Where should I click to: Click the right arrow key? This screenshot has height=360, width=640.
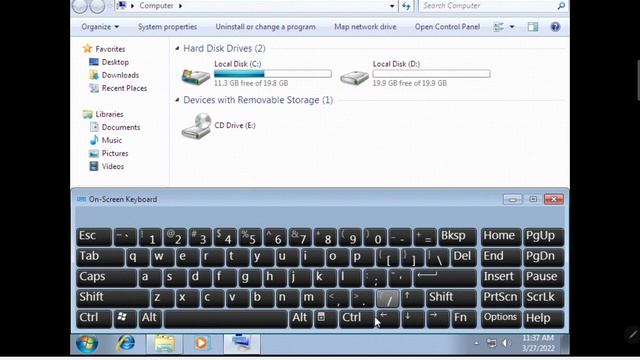coord(438,318)
